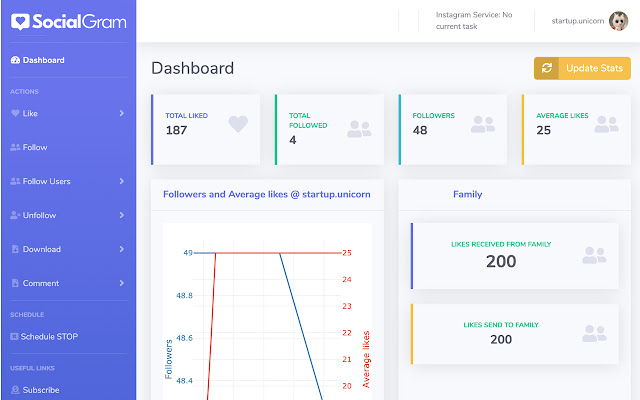The image size is (640, 400).
Task: Click the profile avatar picture
Action: [618, 21]
